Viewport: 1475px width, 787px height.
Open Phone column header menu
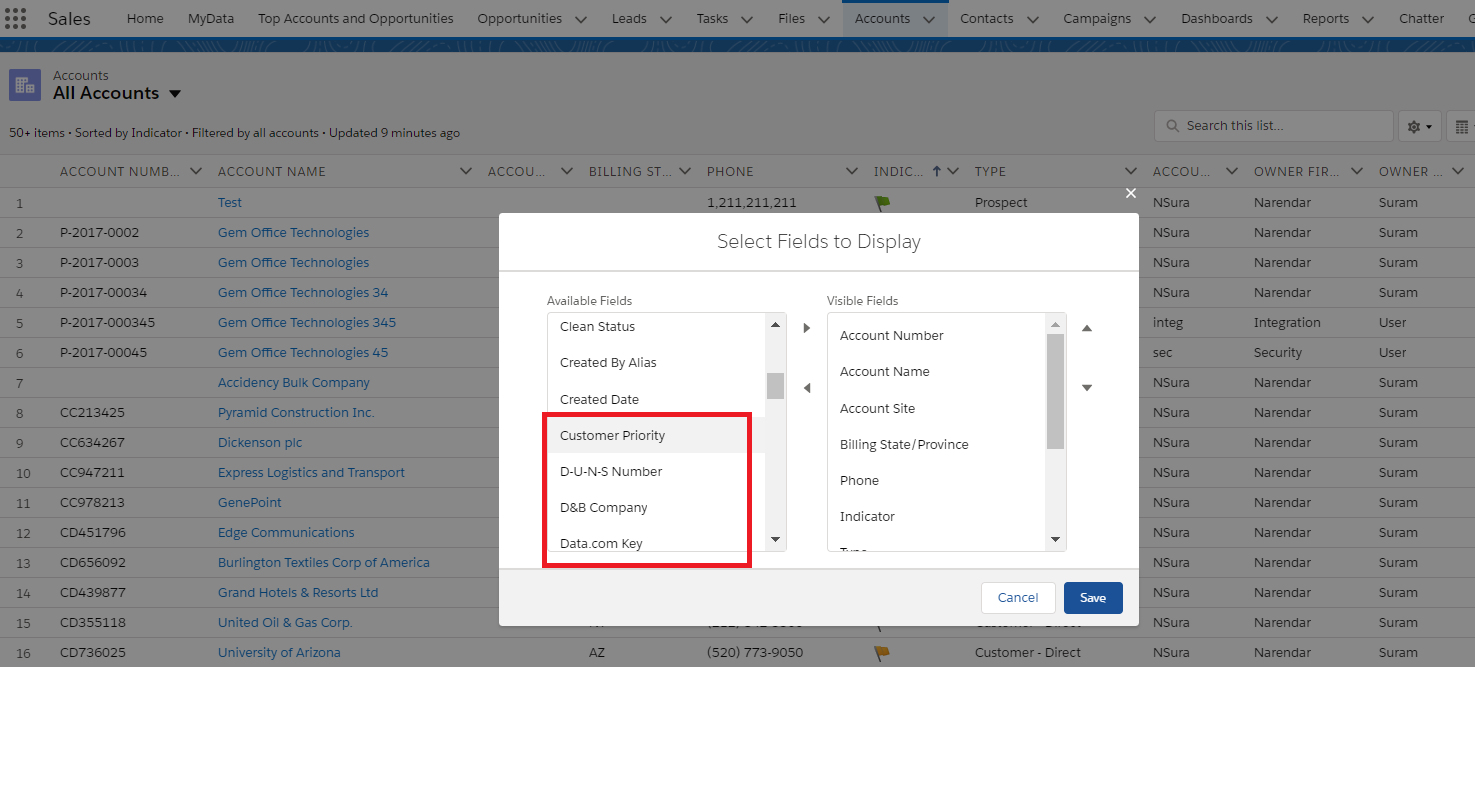click(x=851, y=171)
